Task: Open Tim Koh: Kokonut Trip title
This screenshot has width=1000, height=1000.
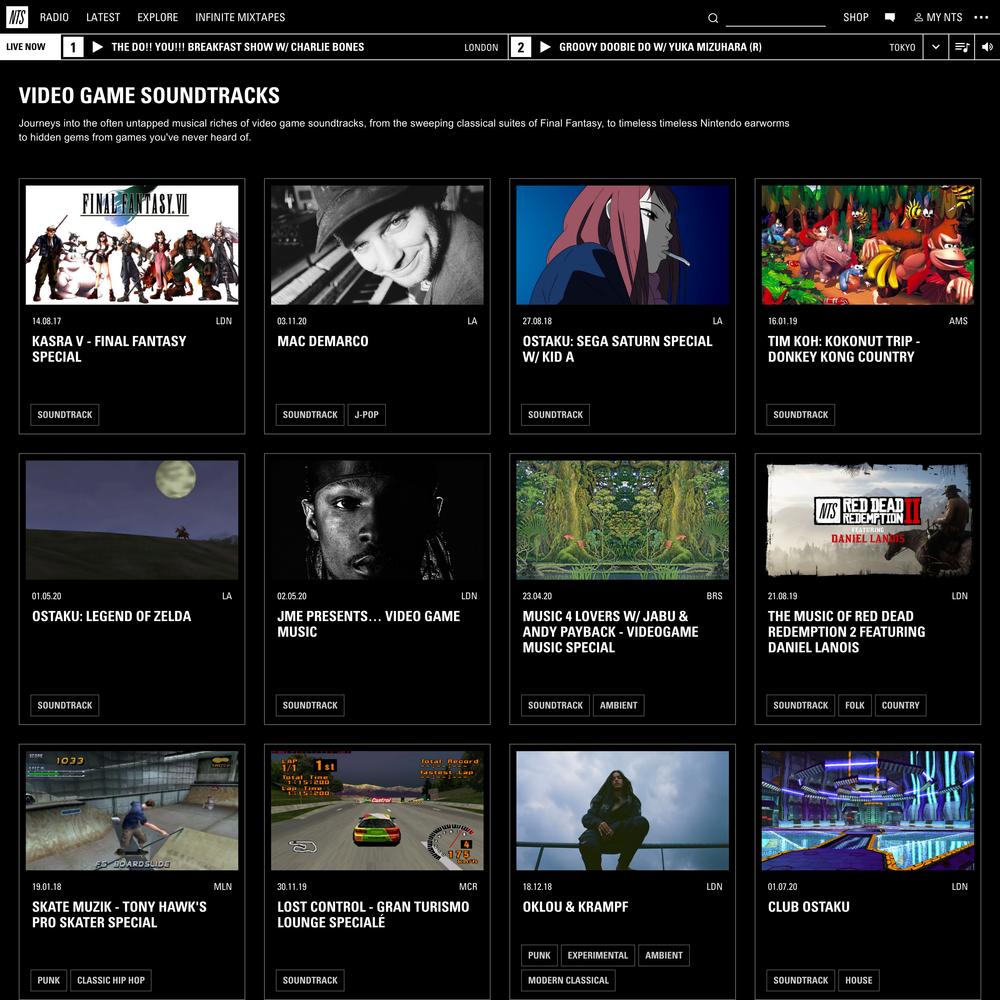Action: [844, 349]
